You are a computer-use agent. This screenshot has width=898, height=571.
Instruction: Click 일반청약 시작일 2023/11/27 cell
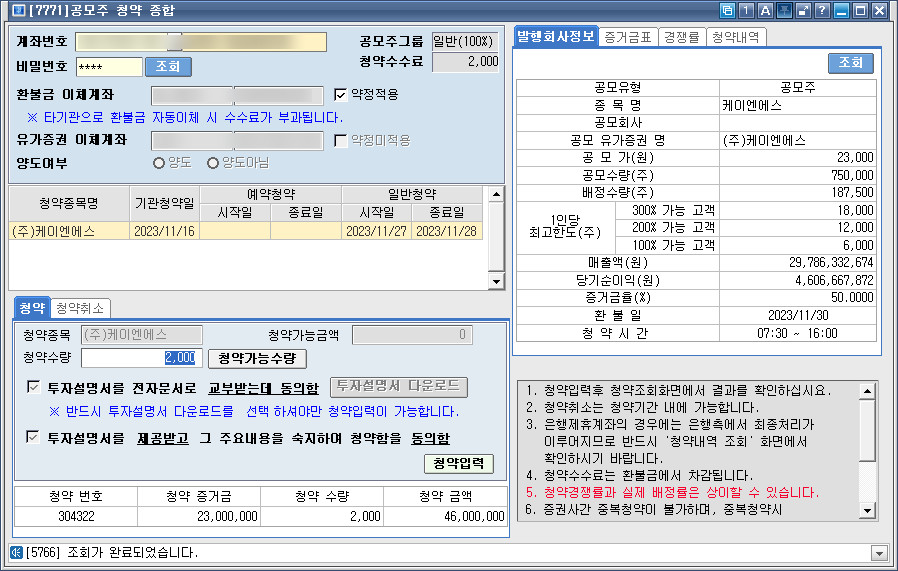376,231
